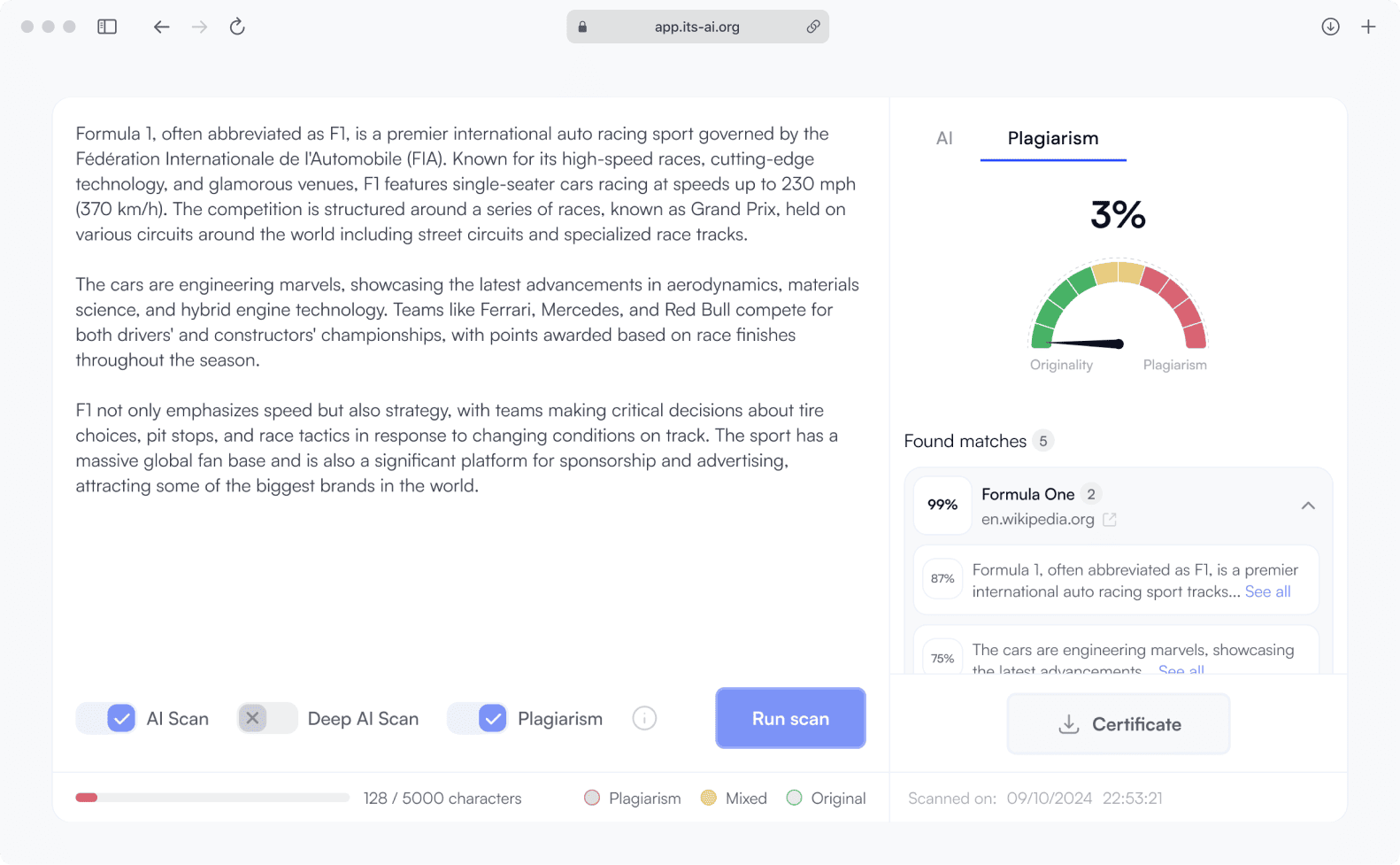Image resolution: width=1400 pixels, height=865 pixels.
Task: Expand the 75% match via See all
Action: pos(1181,670)
